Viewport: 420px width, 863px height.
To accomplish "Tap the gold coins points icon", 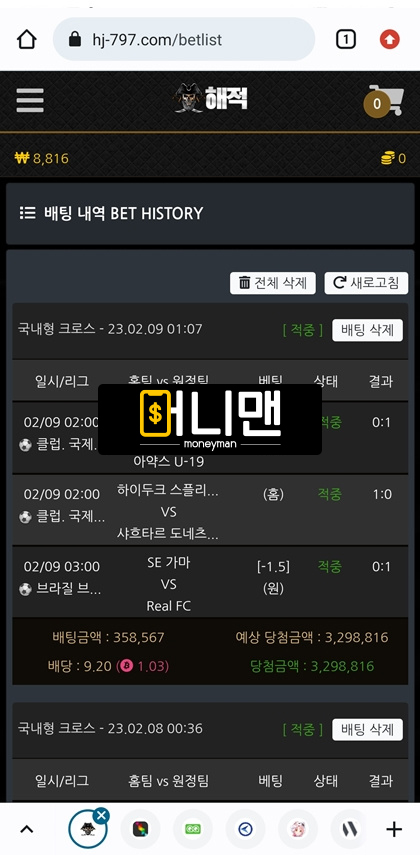I will pos(389,159).
